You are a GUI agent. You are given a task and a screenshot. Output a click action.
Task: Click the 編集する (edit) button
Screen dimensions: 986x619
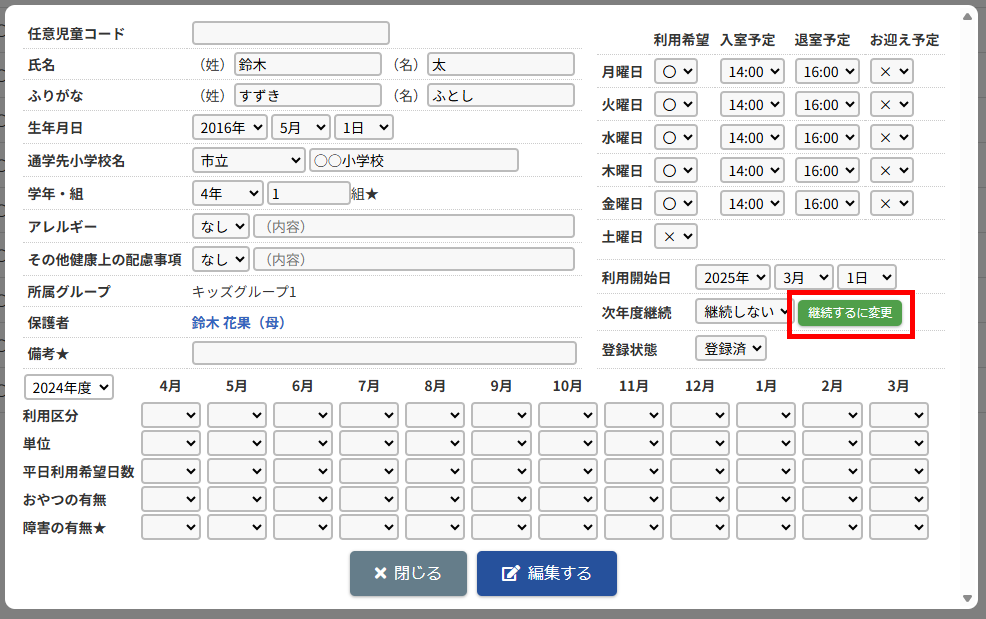coord(546,573)
